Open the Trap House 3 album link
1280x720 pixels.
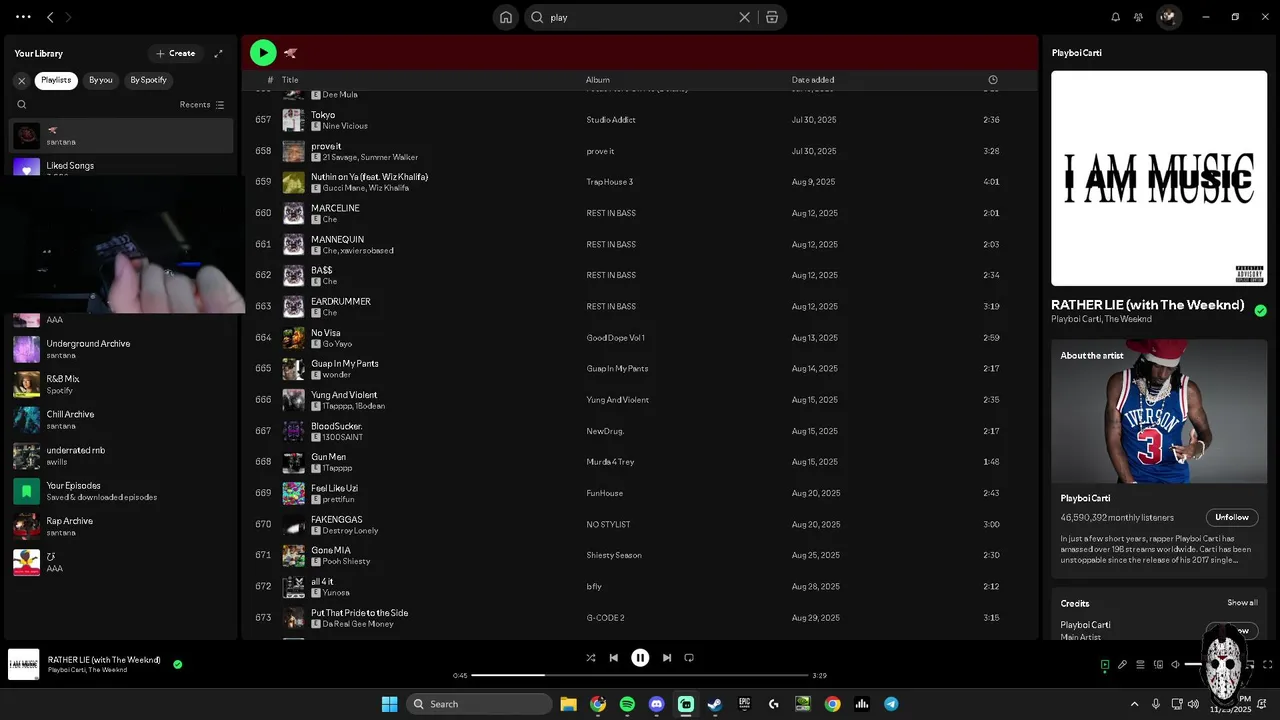[x=610, y=182]
